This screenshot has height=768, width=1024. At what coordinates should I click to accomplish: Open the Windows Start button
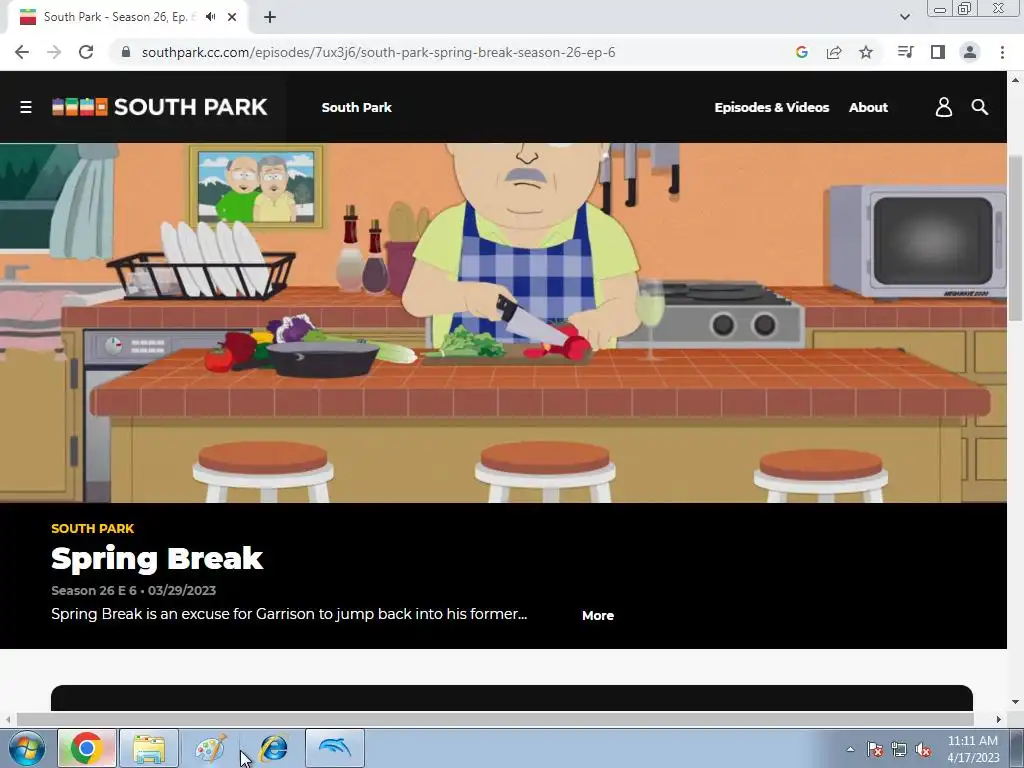click(26, 748)
